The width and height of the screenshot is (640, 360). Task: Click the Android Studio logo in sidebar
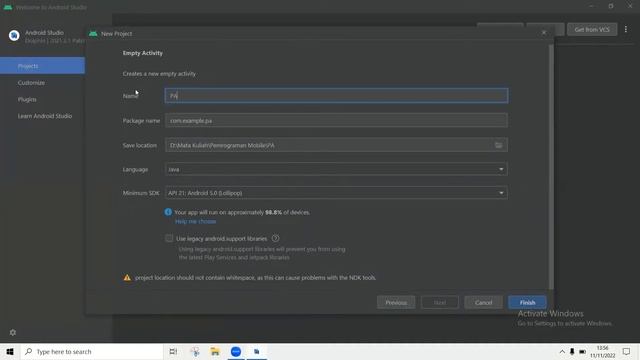click(x=14, y=36)
